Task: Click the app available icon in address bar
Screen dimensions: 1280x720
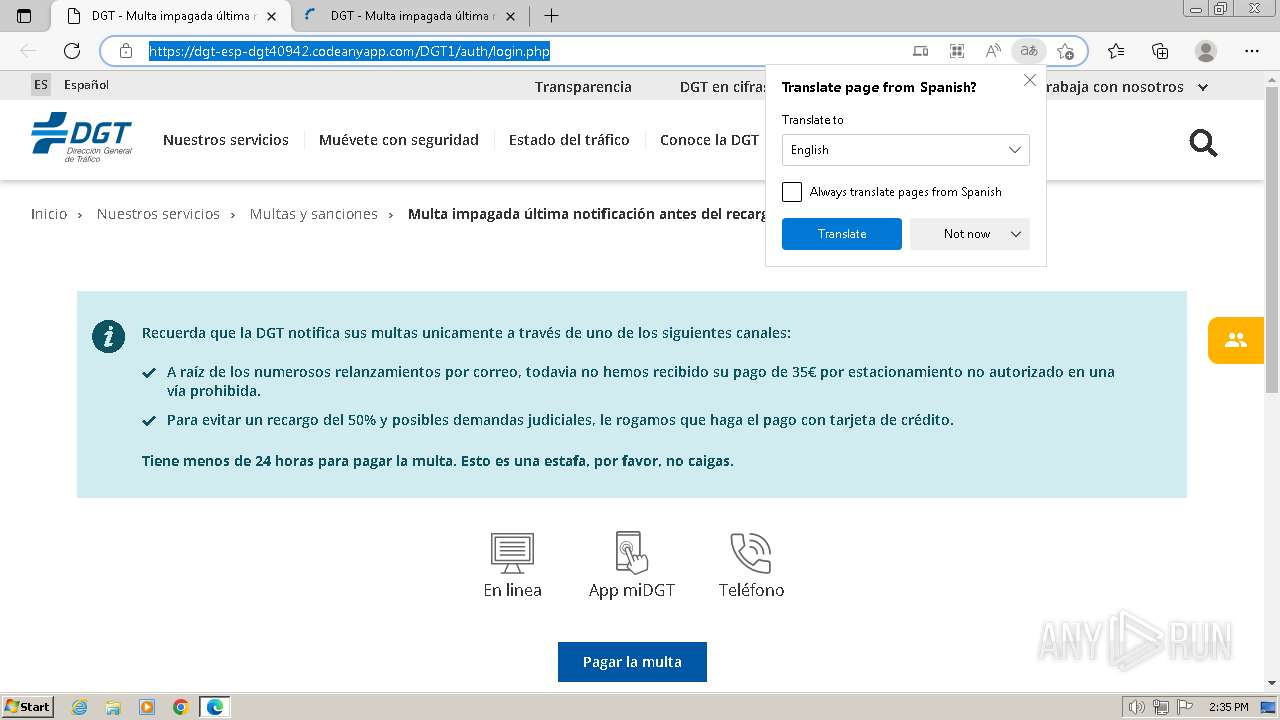Action: coord(921,51)
